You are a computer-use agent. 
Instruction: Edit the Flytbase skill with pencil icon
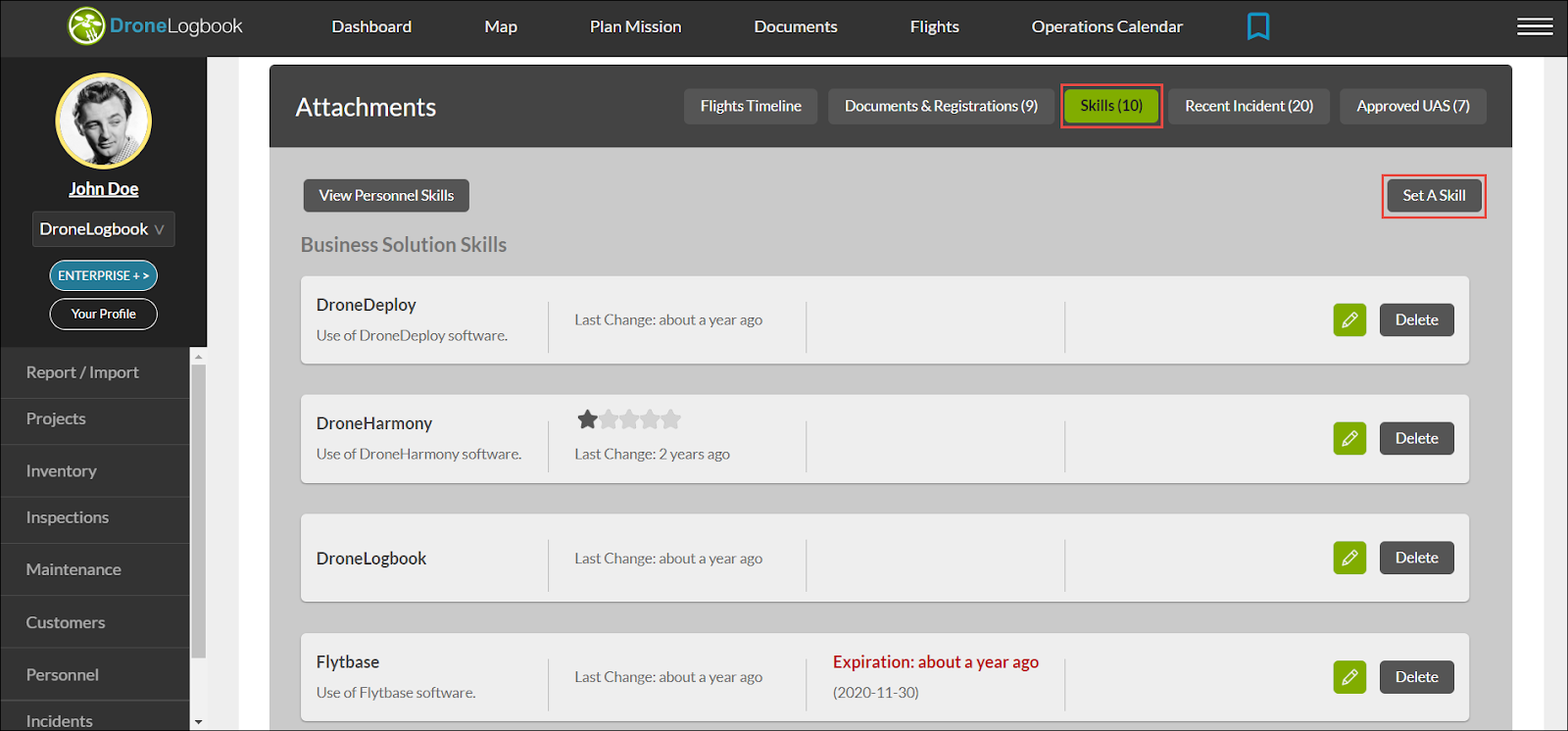pos(1349,677)
